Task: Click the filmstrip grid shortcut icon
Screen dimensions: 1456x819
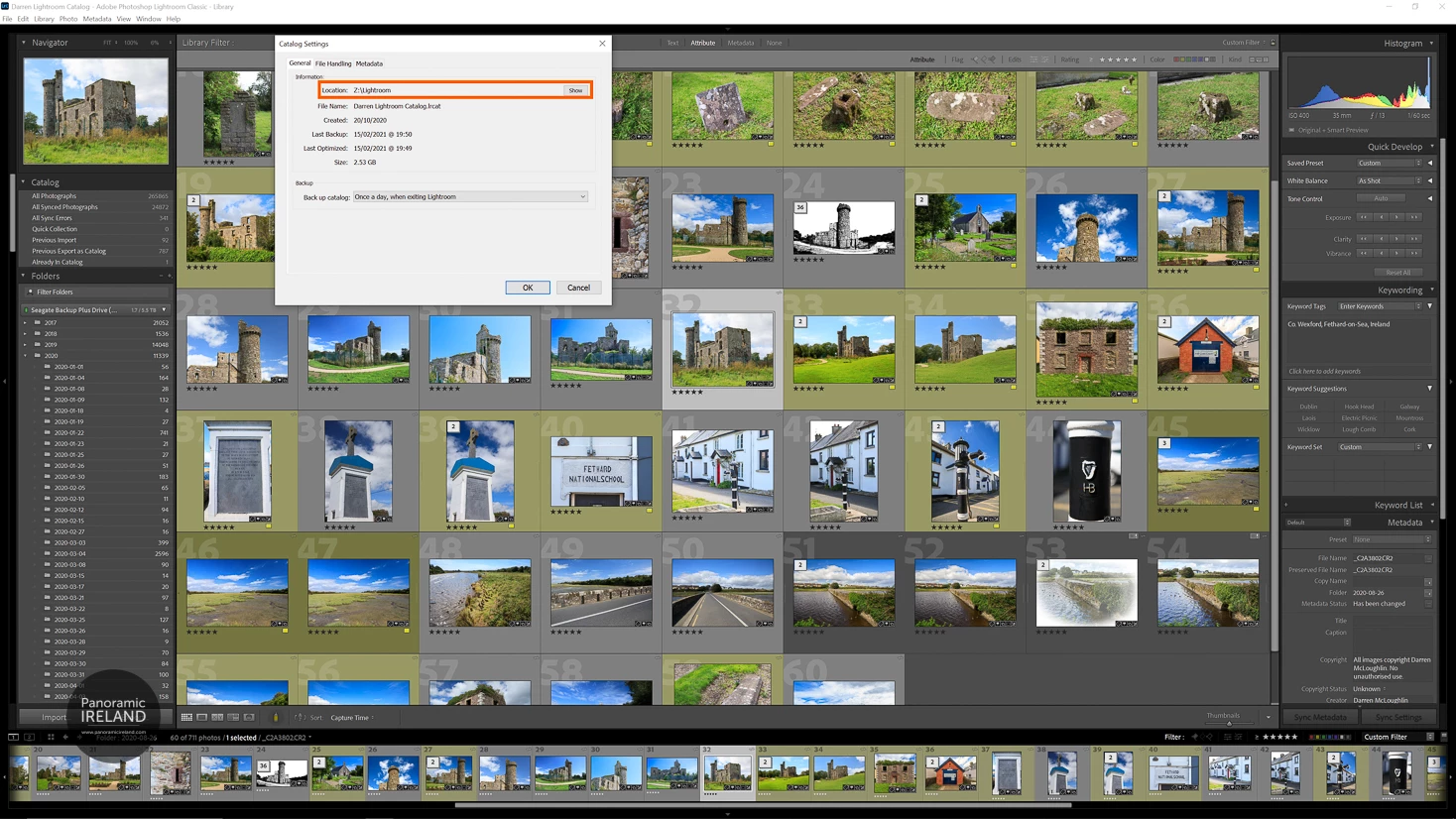Action: [x=51, y=737]
